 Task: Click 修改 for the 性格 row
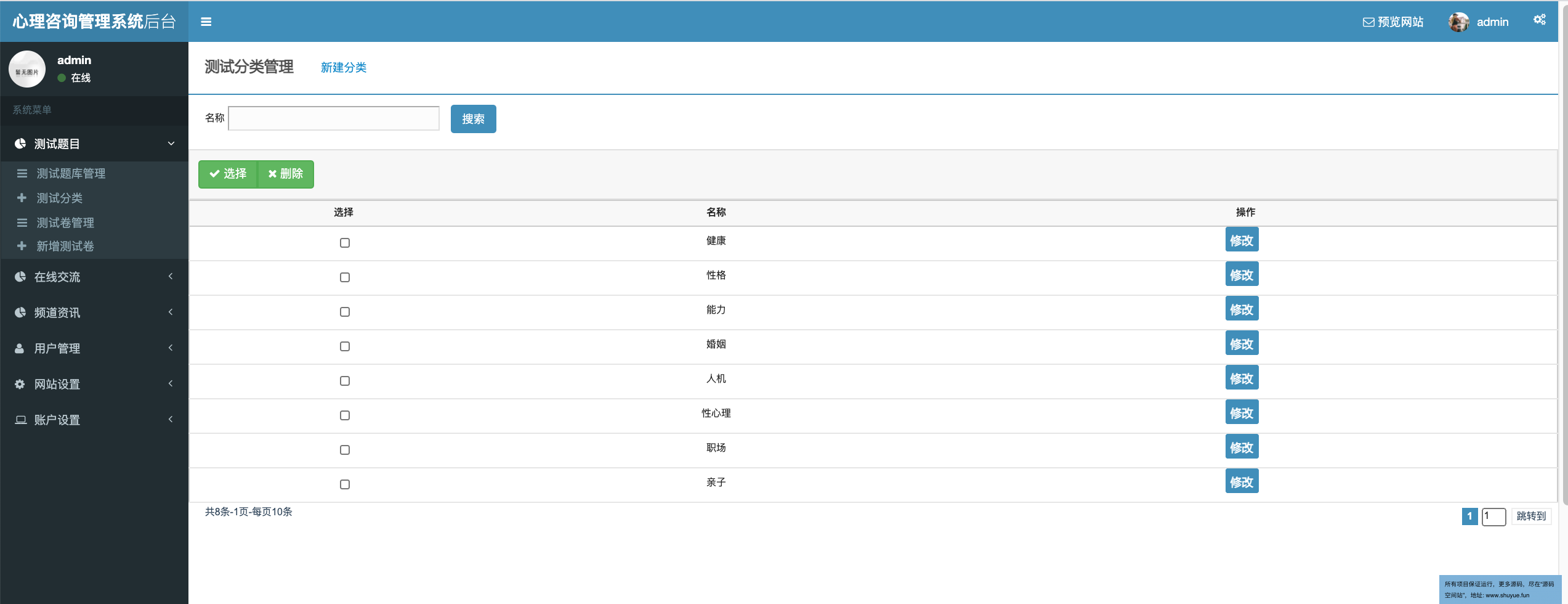tap(1242, 275)
